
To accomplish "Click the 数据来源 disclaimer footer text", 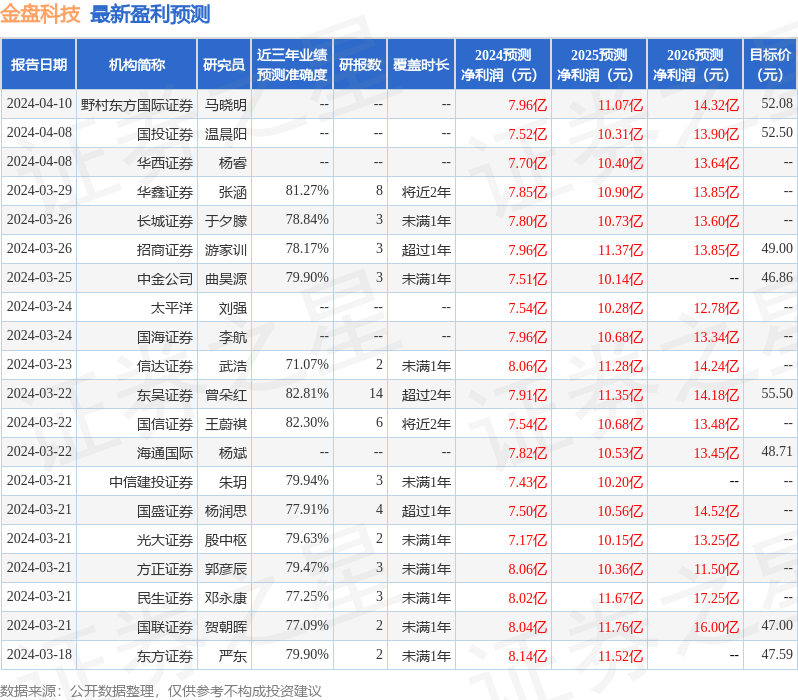I will click(x=161, y=691).
